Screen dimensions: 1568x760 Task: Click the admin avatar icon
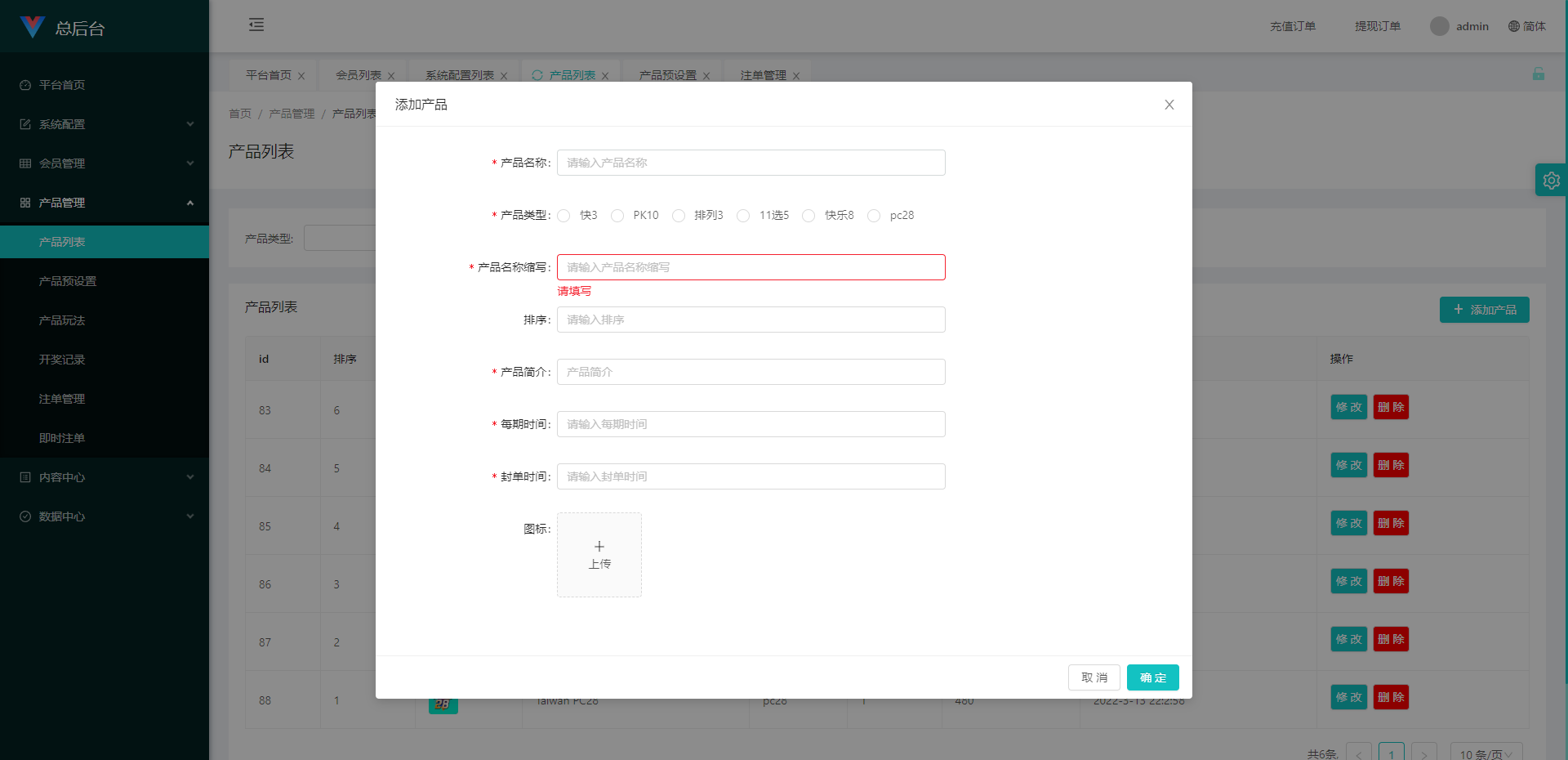[x=1439, y=25]
